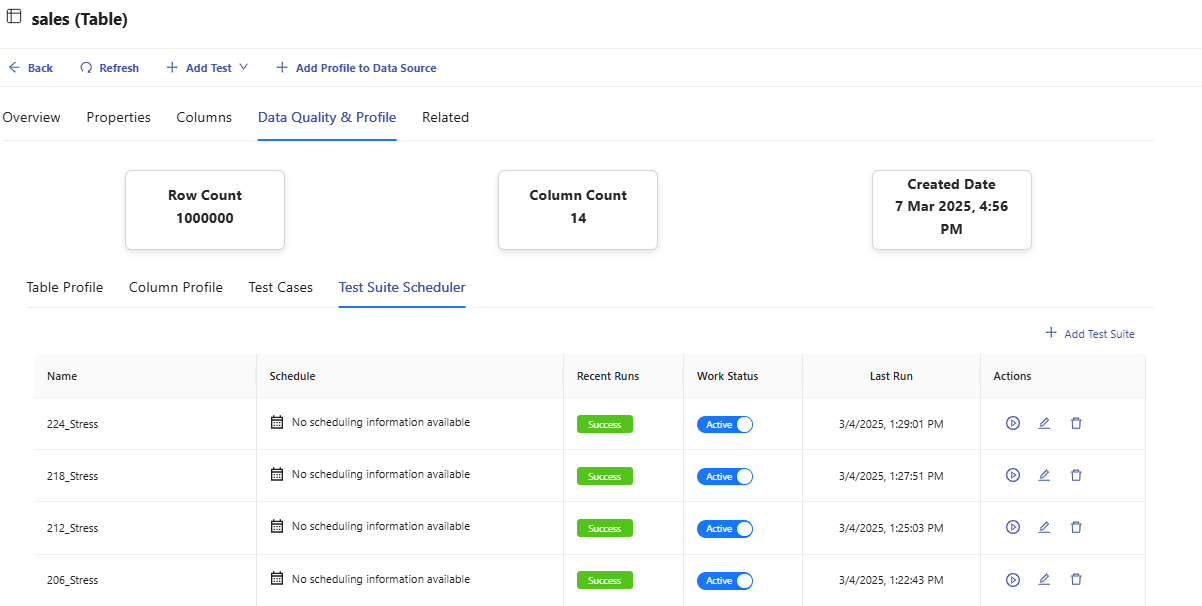Edit the 218_Stress test suite
The height and width of the screenshot is (606, 1202).
point(1044,475)
